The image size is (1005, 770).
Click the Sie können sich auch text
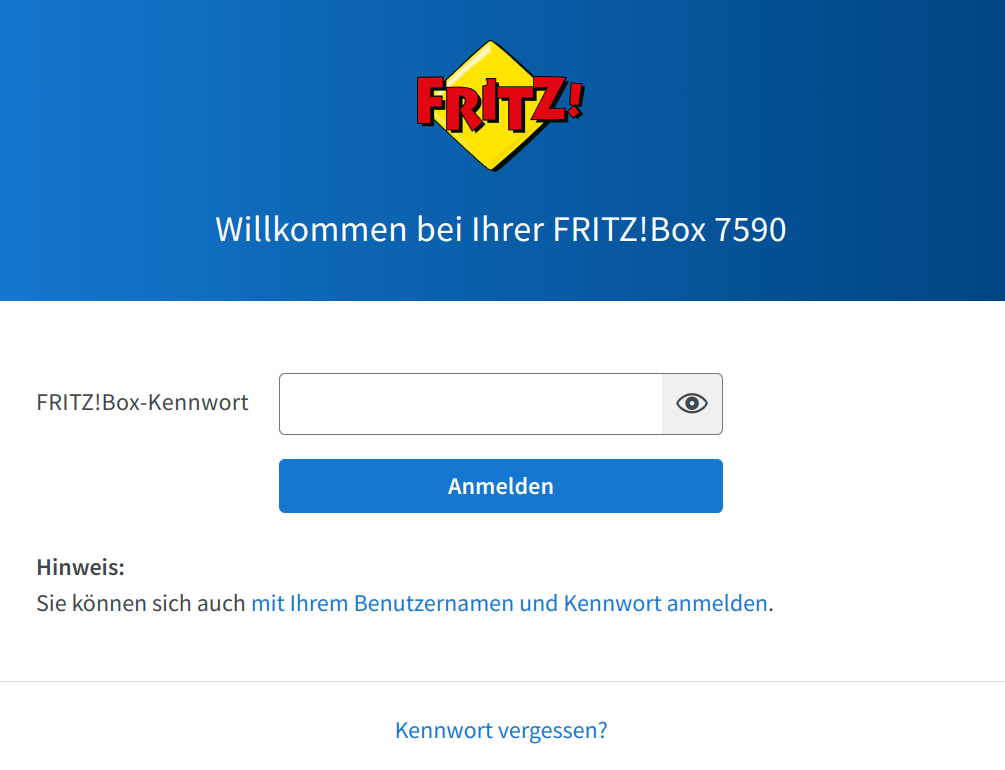(141, 603)
